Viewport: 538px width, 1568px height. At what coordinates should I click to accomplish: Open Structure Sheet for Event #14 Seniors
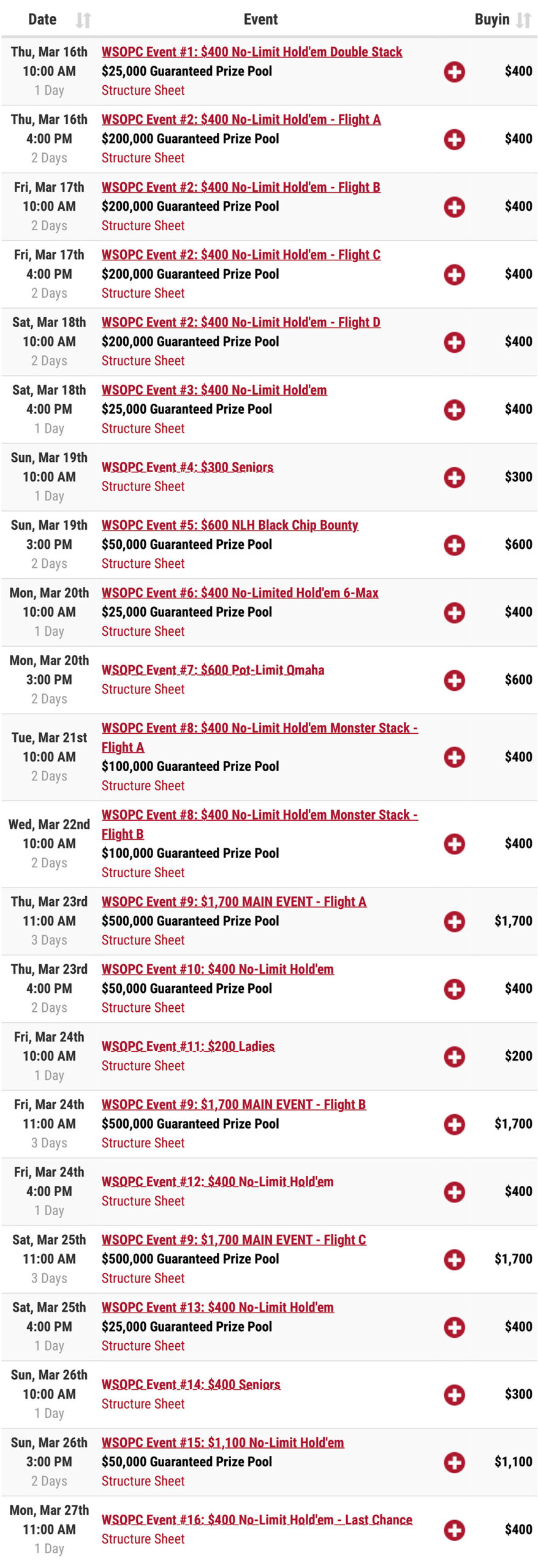pyautogui.click(x=143, y=1404)
